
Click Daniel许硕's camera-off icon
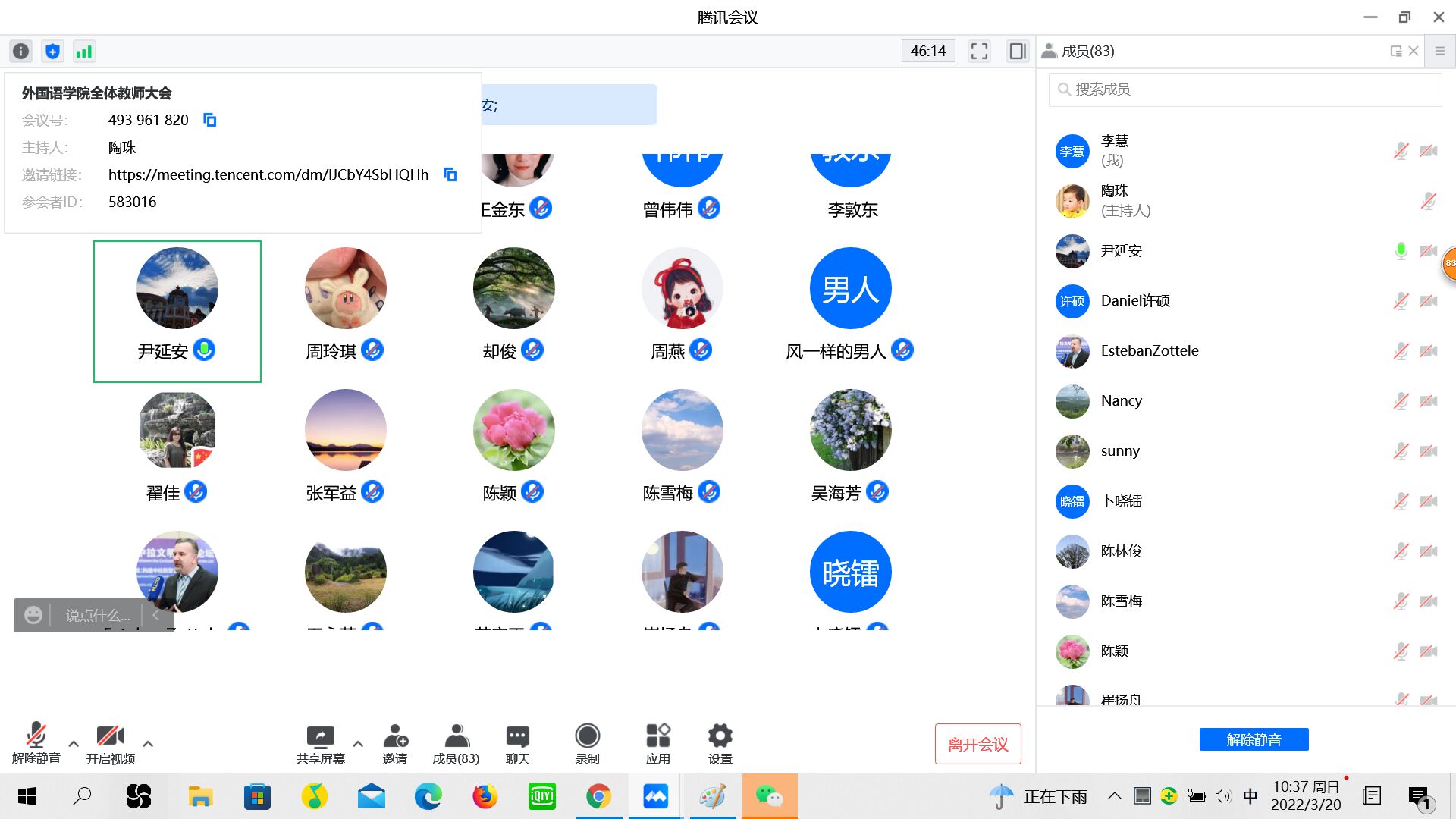[1429, 301]
